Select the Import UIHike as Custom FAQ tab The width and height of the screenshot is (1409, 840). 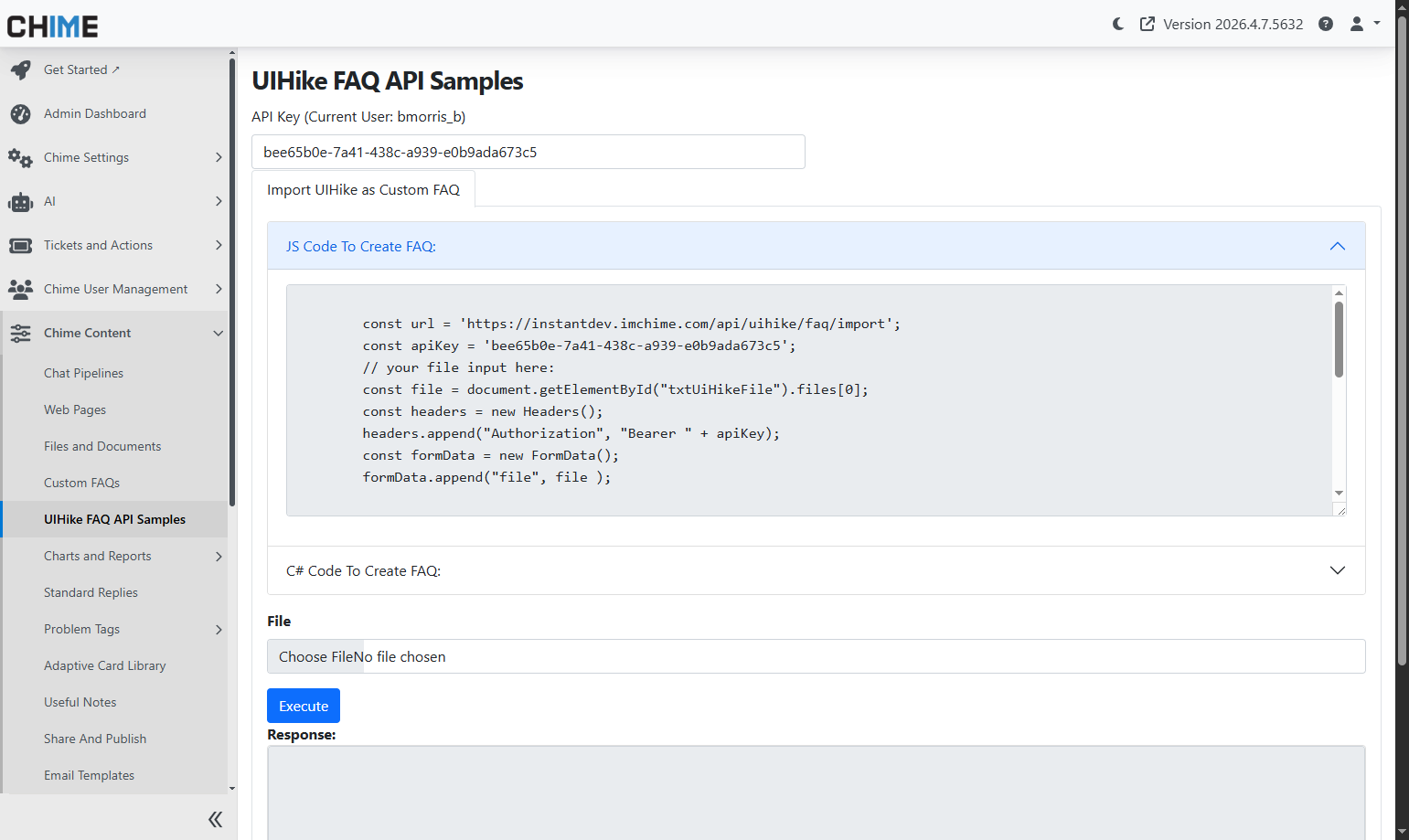pos(363,189)
